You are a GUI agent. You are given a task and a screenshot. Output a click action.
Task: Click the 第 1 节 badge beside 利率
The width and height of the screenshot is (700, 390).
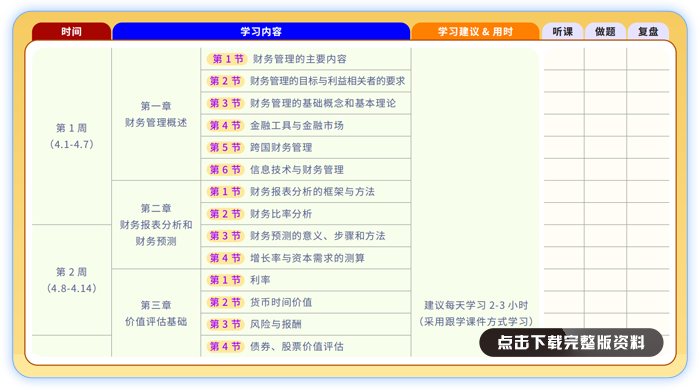[225, 280]
